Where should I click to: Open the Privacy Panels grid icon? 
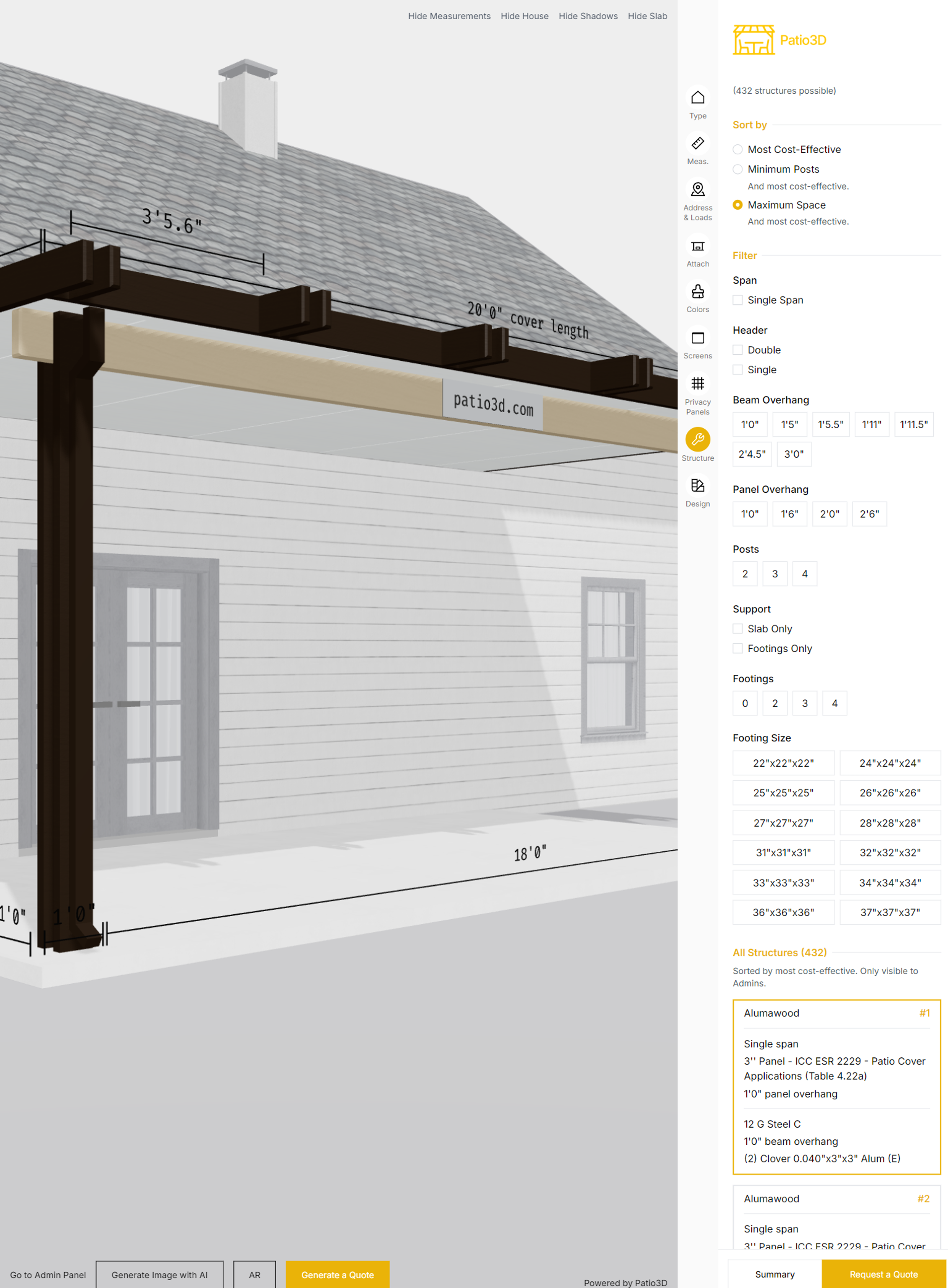697,383
